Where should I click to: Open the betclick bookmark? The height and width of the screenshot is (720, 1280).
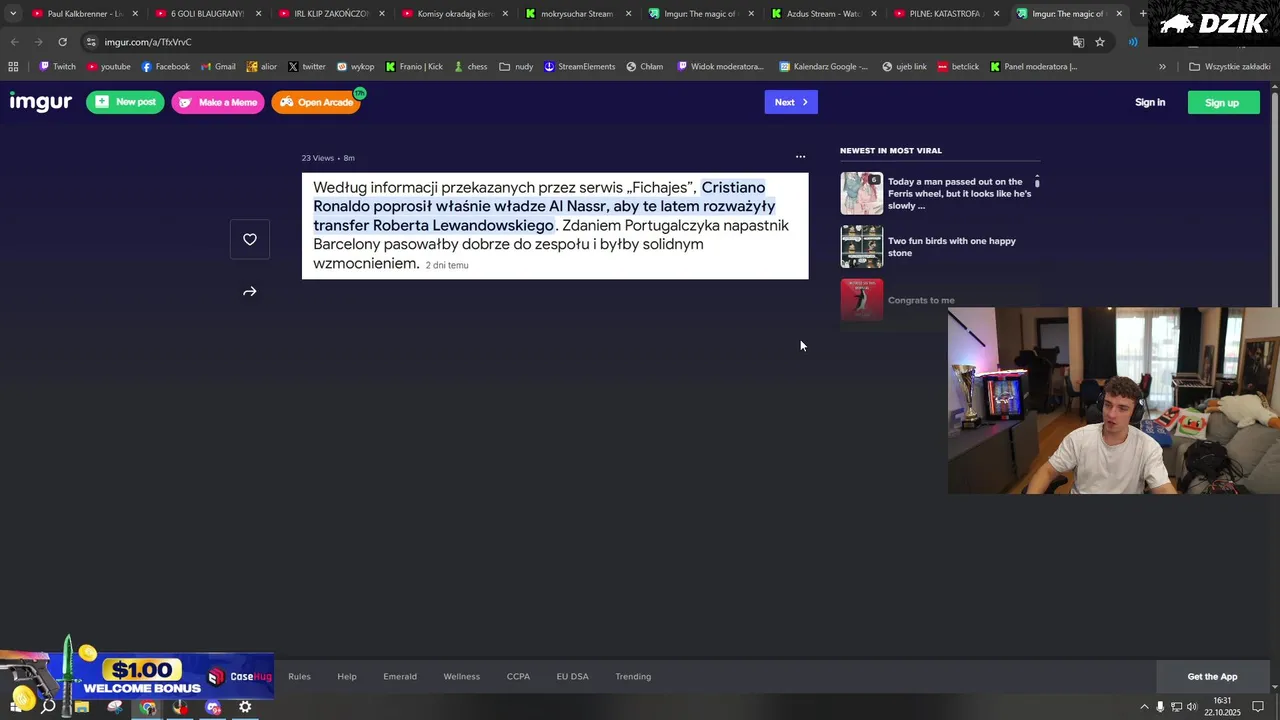pyautogui.click(x=958, y=67)
